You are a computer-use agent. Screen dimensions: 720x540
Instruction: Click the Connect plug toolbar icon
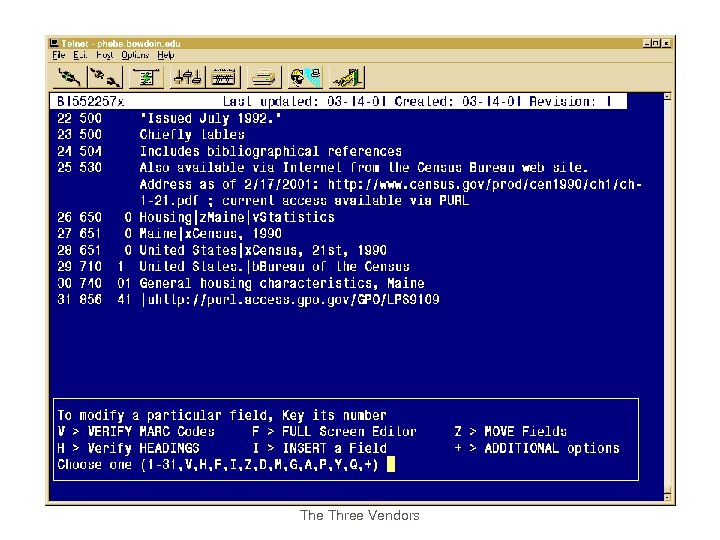tap(70, 77)
